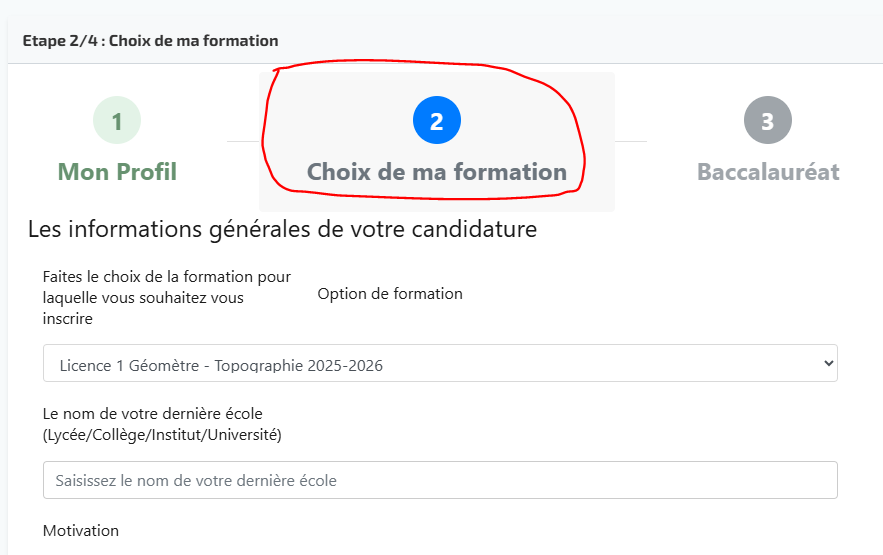The width and height of the screenshot is (883, 555).
Task: Click the Option de formation label
Action: [x=390, y=294]
